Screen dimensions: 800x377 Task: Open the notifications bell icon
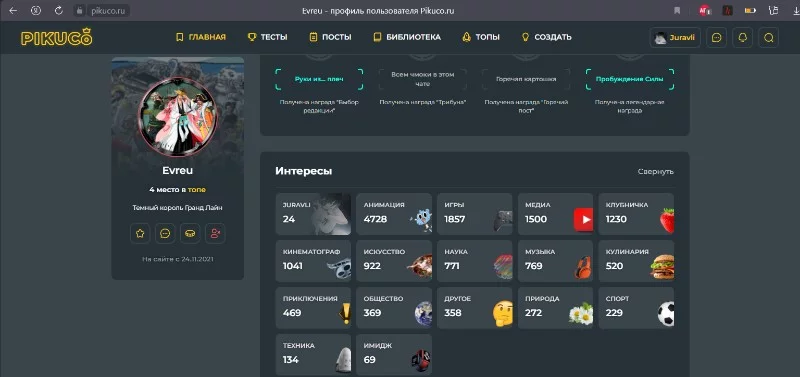point(742,38)
